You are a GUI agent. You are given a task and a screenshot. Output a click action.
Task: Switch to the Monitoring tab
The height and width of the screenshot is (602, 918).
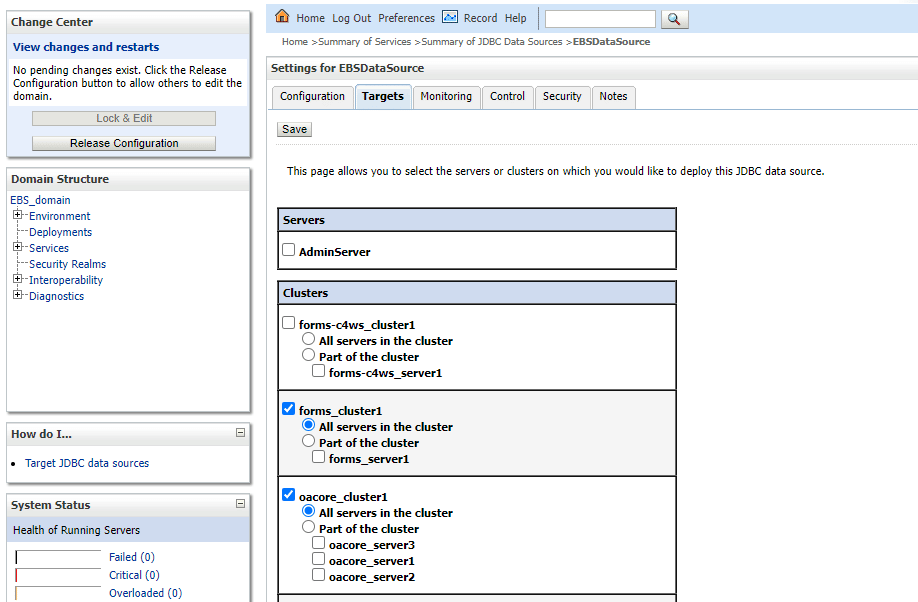[446, 97]
